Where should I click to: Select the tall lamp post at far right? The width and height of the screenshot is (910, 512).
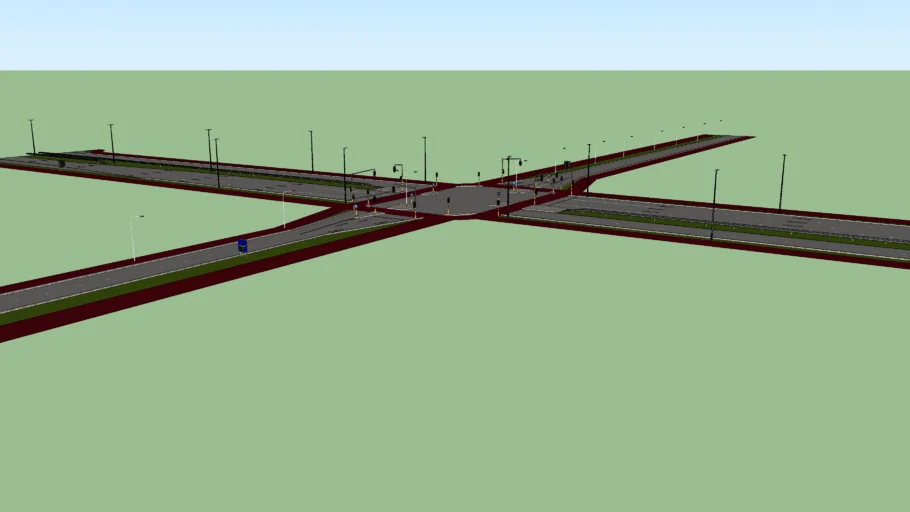click(782, 182)
